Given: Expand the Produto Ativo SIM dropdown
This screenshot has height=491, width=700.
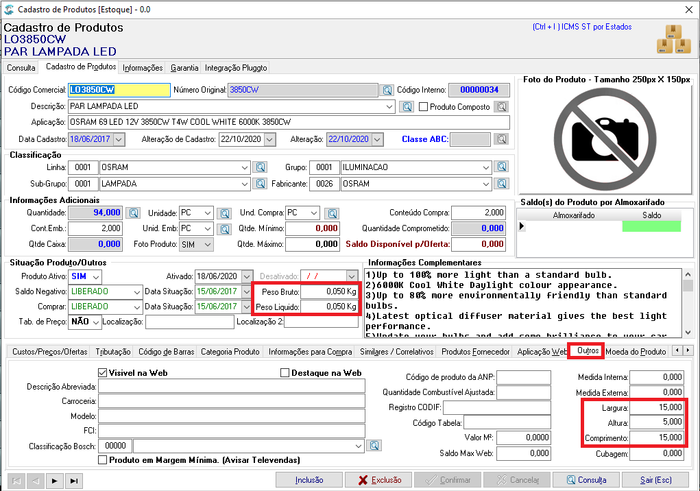Looking at the screenshot, I should coord(96,277).
